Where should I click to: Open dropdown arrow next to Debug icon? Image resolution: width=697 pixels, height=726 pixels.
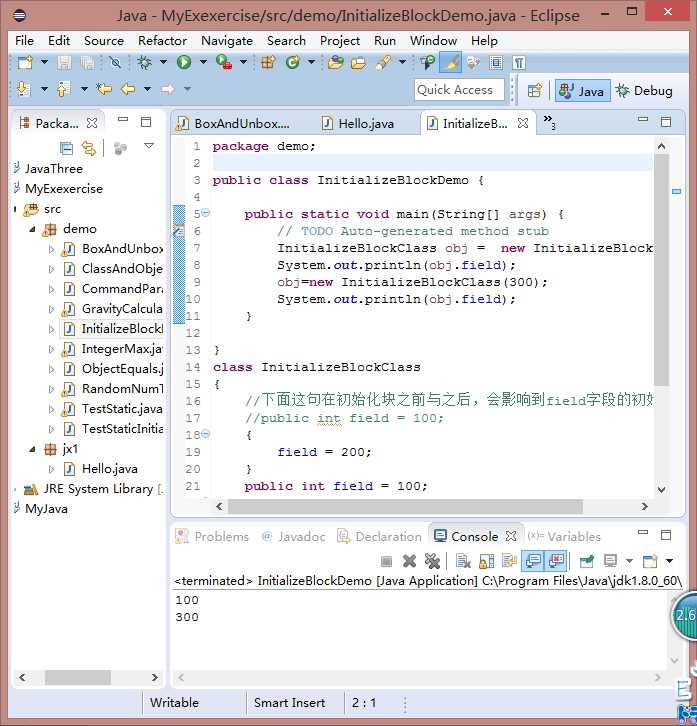click(163, 62)
